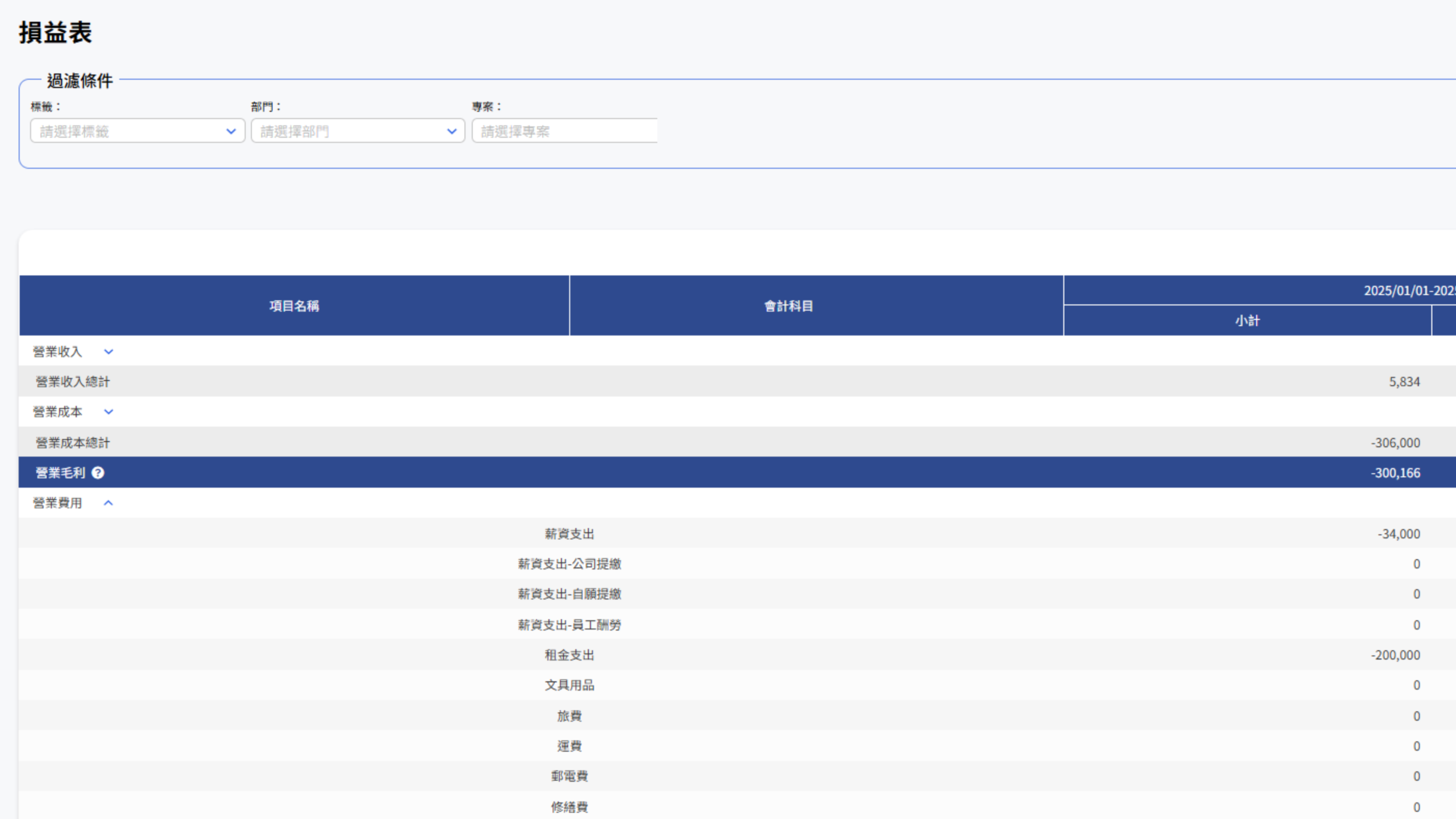Click the 文具用品 account row
This screenshot has height=819, width=1456.
pyautogui.click(x=569, y=685)
